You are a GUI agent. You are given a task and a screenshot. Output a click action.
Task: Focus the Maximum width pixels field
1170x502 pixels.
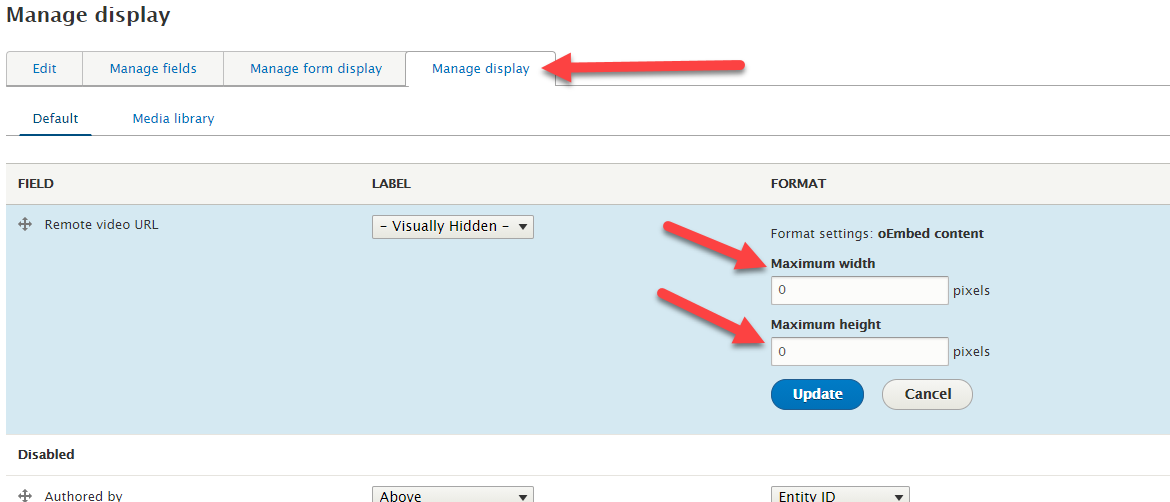(x=860, y=290)
